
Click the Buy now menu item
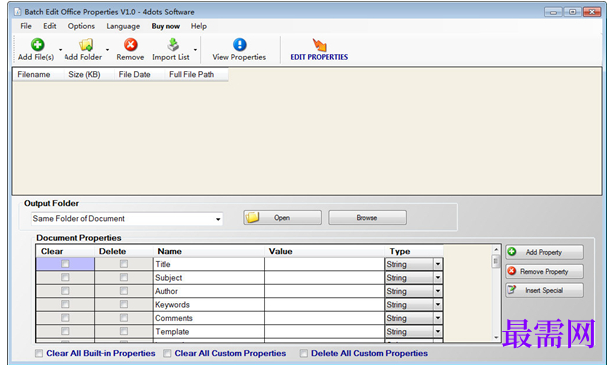point(166,26)
